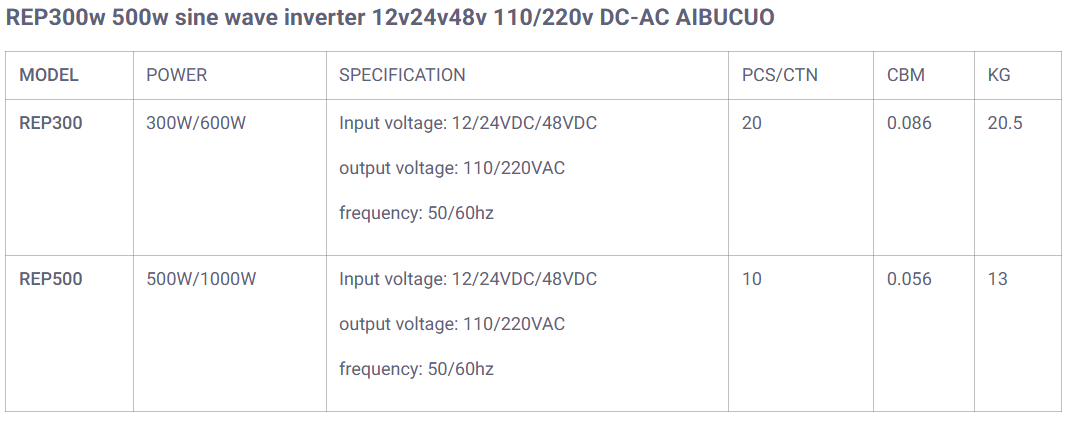This screenshot has height=425, width=1074.
Task: Select the 10 pieces per carton value
Action: (752, 280)
